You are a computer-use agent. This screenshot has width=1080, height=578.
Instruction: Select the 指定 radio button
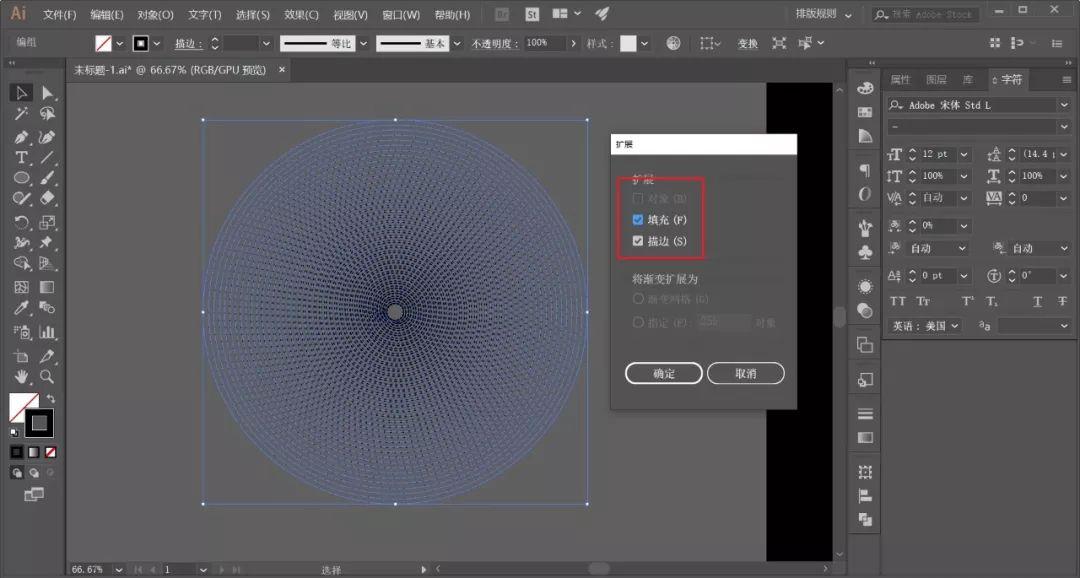coord(638,322)
